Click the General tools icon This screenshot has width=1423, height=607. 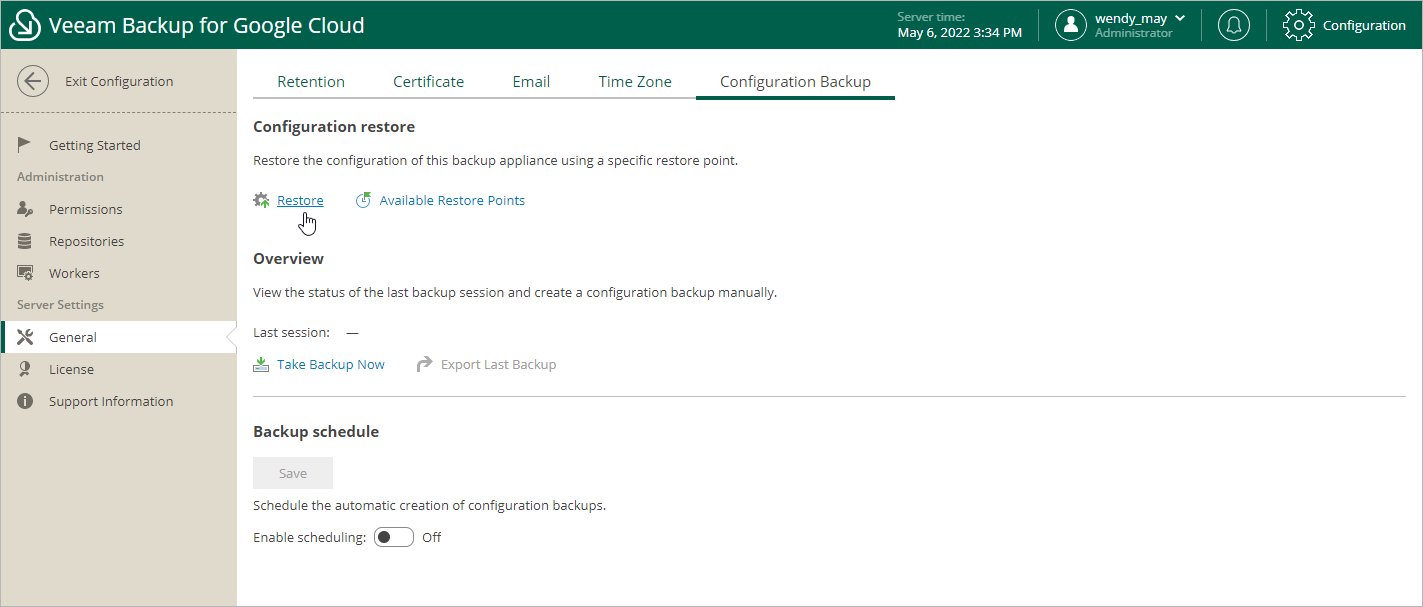click(26, 337)
